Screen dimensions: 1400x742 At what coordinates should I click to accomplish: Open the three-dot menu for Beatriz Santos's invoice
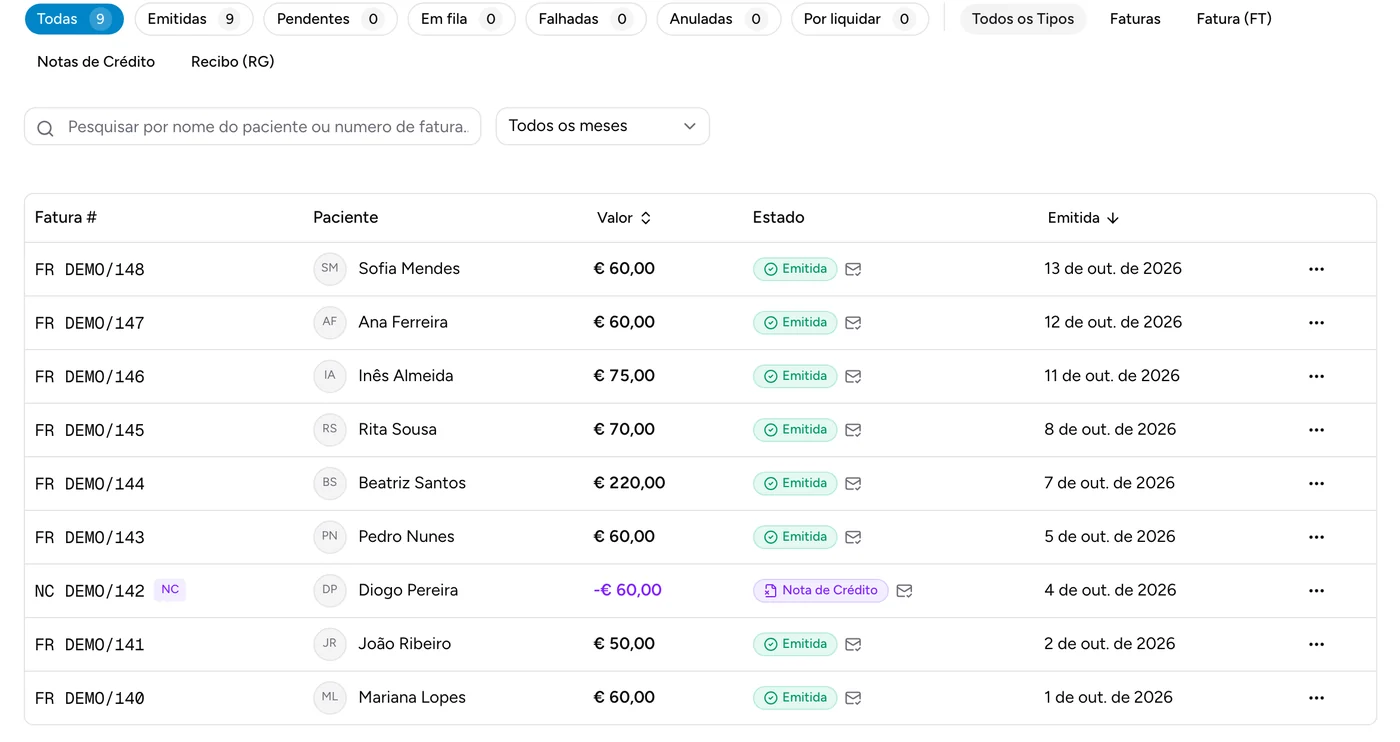coord(1316,483)
